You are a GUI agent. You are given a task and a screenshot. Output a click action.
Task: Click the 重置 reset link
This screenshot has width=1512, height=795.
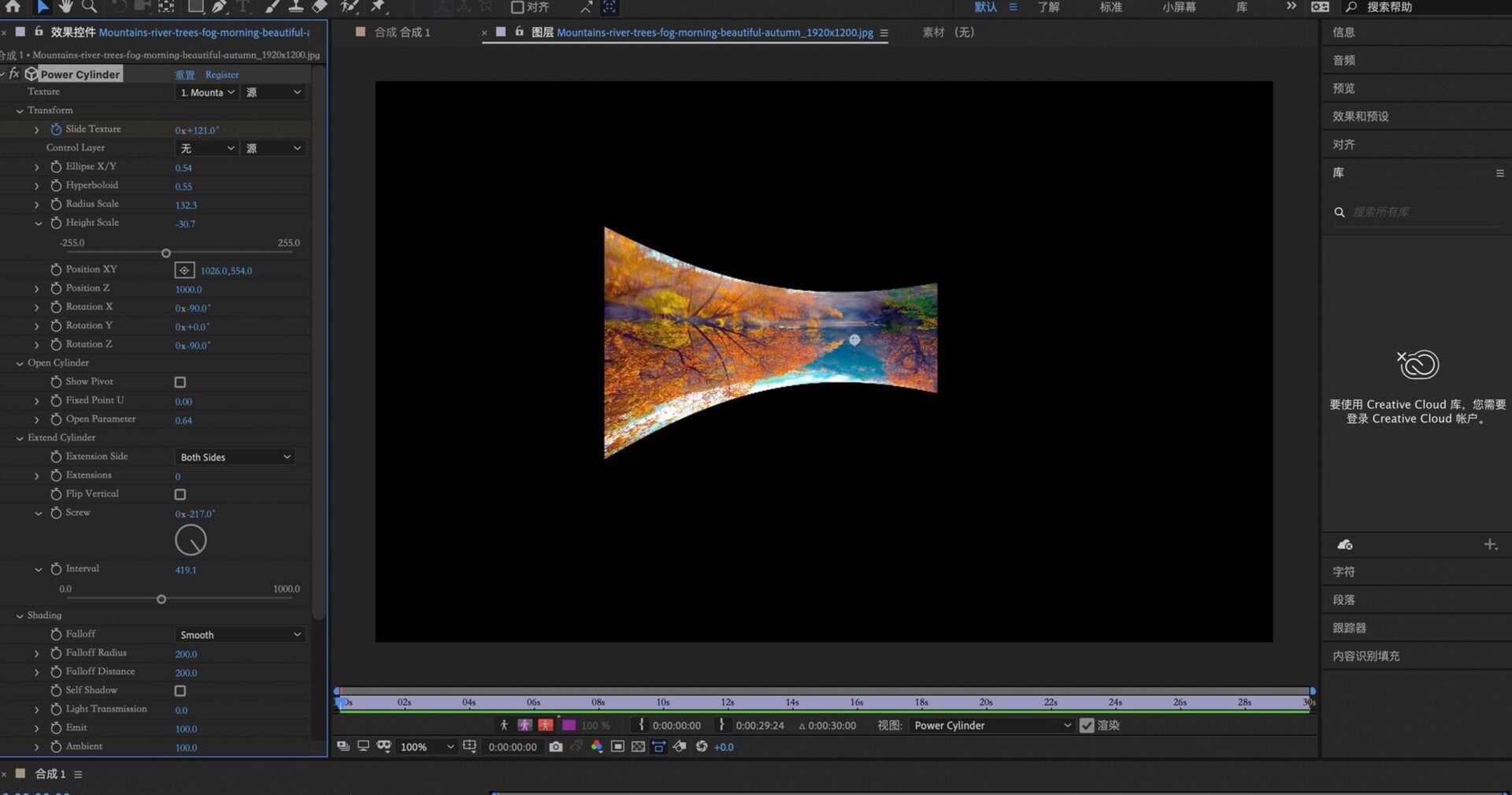point(185,75)
